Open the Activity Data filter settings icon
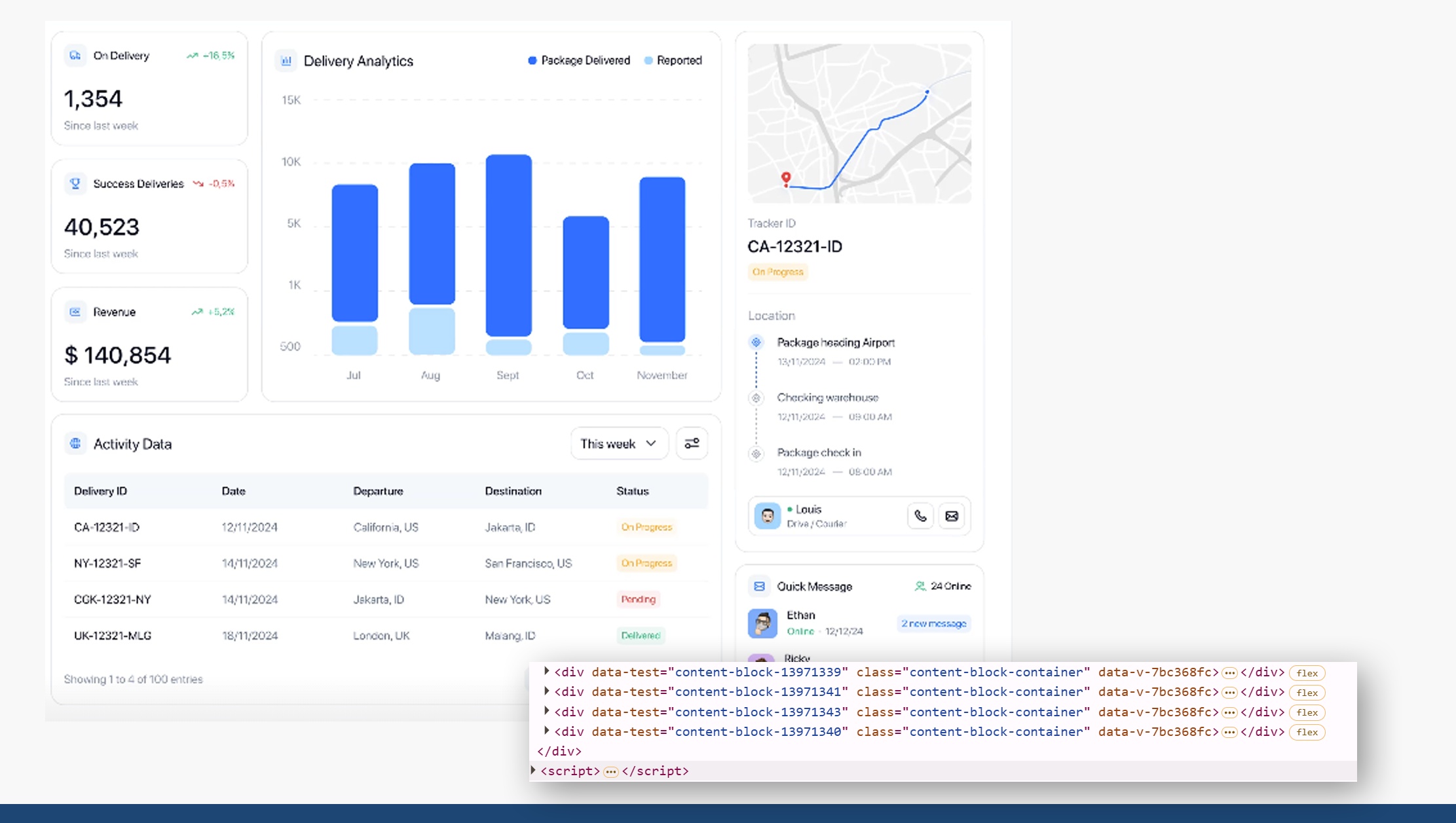This screenshot has height=823, width=1456. point(692,443)
